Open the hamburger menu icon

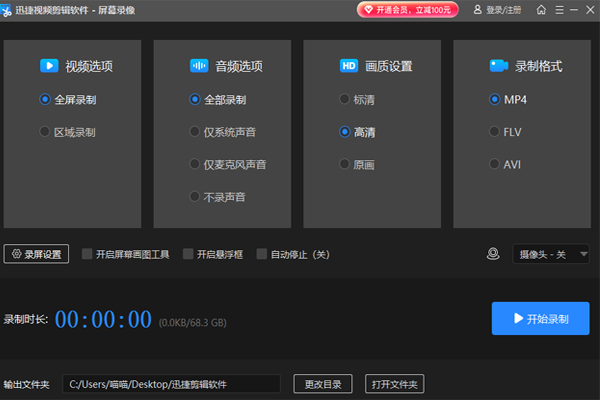point(559,10)
